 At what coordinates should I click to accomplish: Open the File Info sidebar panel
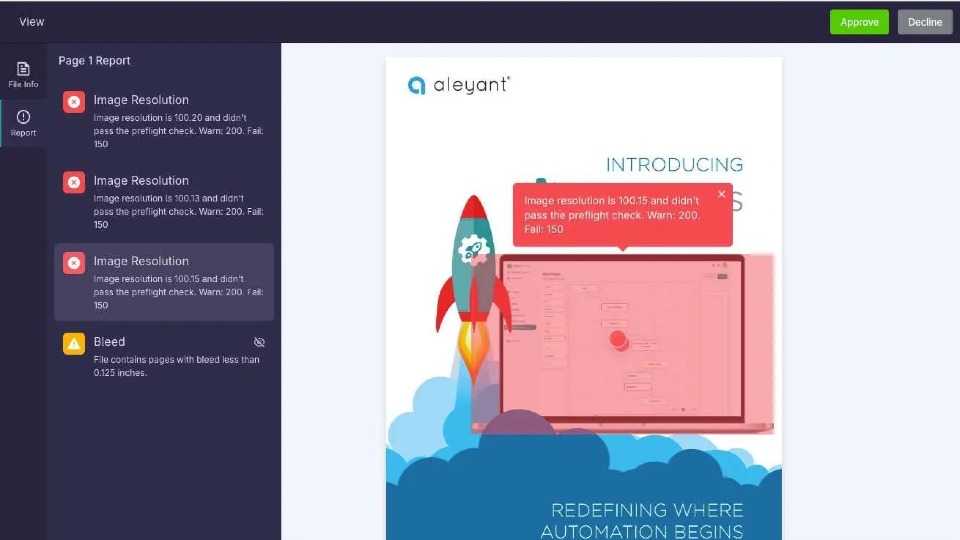pyautogui.click(x=23, y=74)
